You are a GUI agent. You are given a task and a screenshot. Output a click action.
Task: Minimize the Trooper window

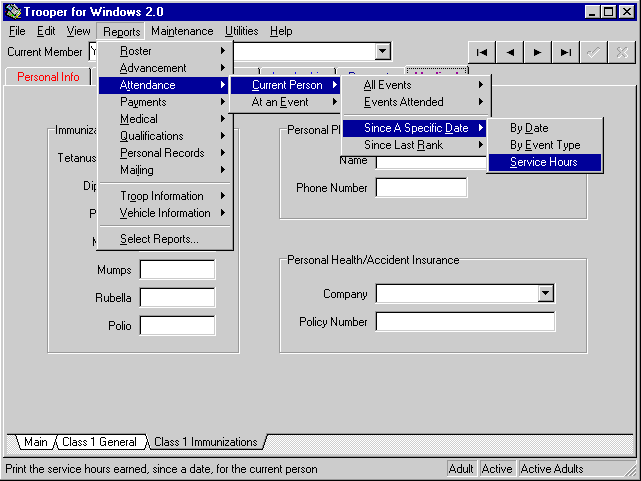(x=592, y=11)
